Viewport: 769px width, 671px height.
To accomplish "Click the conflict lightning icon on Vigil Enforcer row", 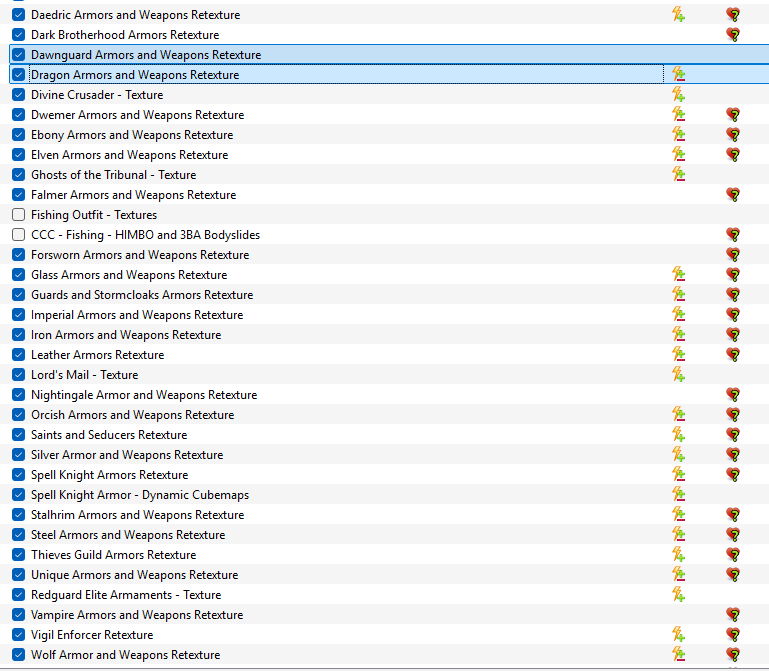I will pyautogui.click(x=678, y=635).
